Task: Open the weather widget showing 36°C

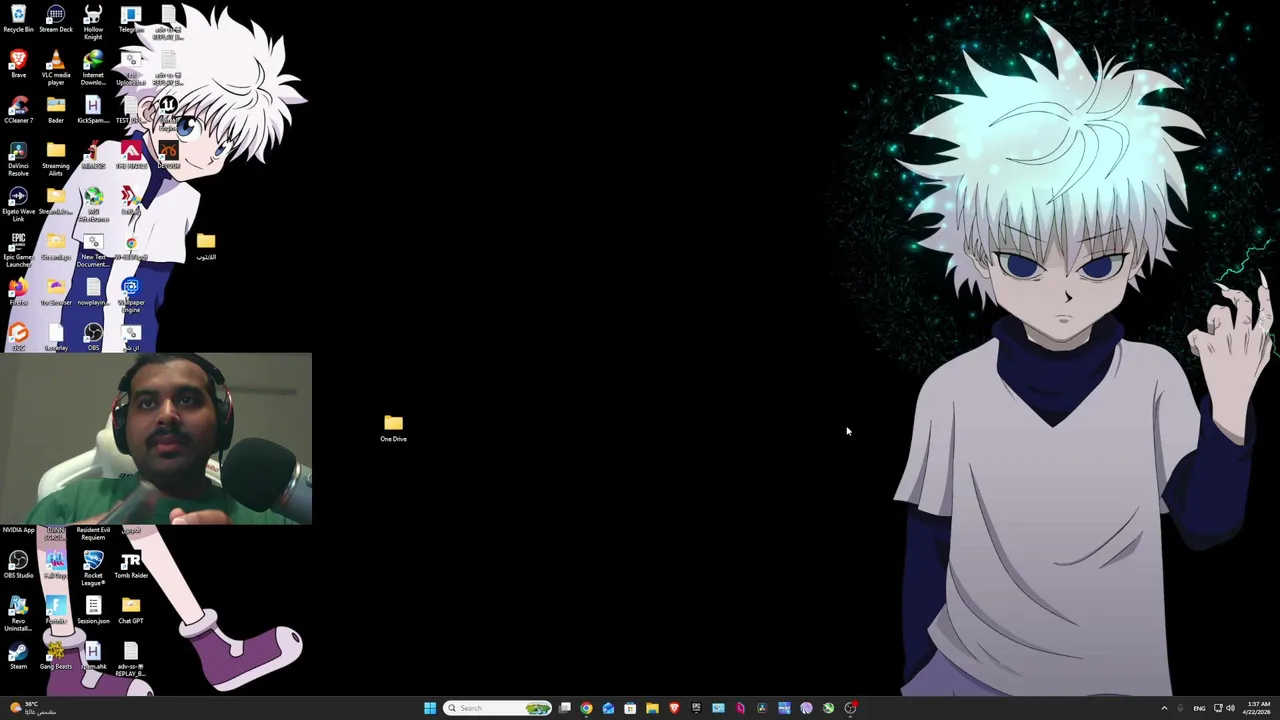Action: (32, 708)
